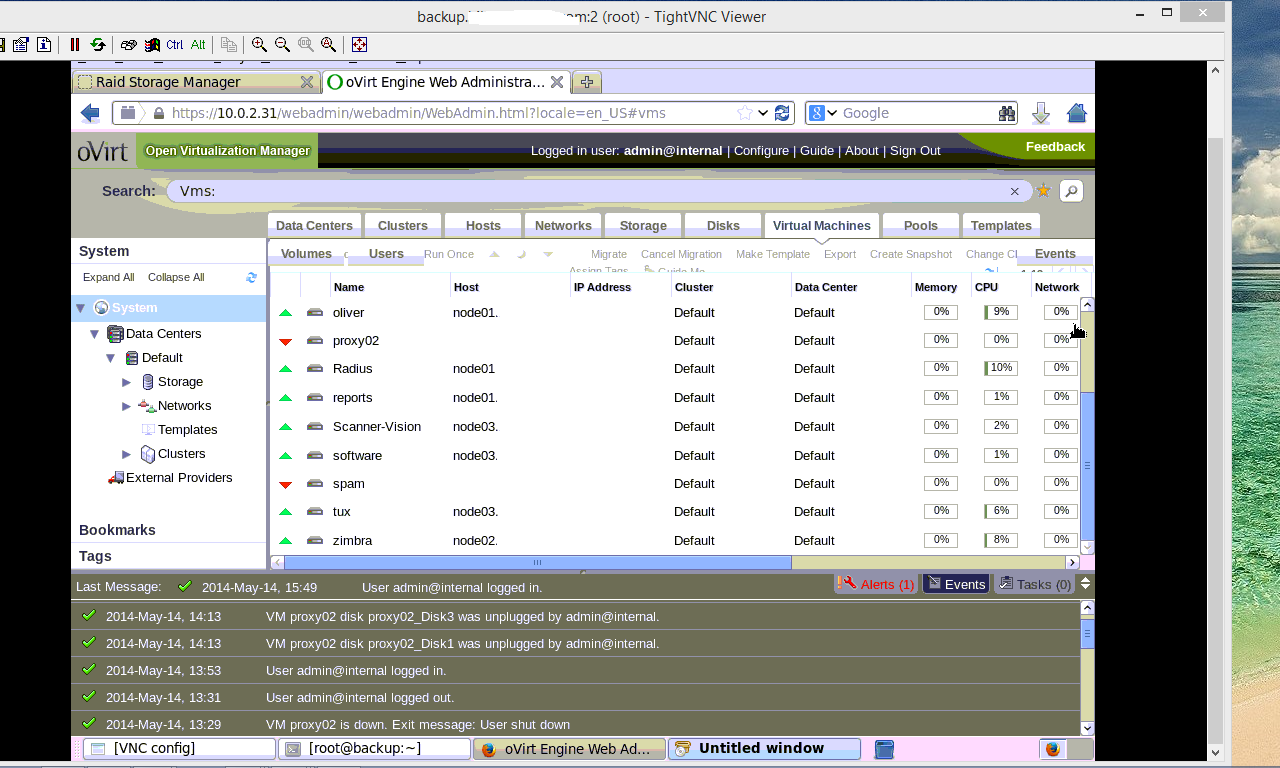Switch to the Hosts tab
The width and height of the screenshot is (1280, 768).
(x=483, y=226)
